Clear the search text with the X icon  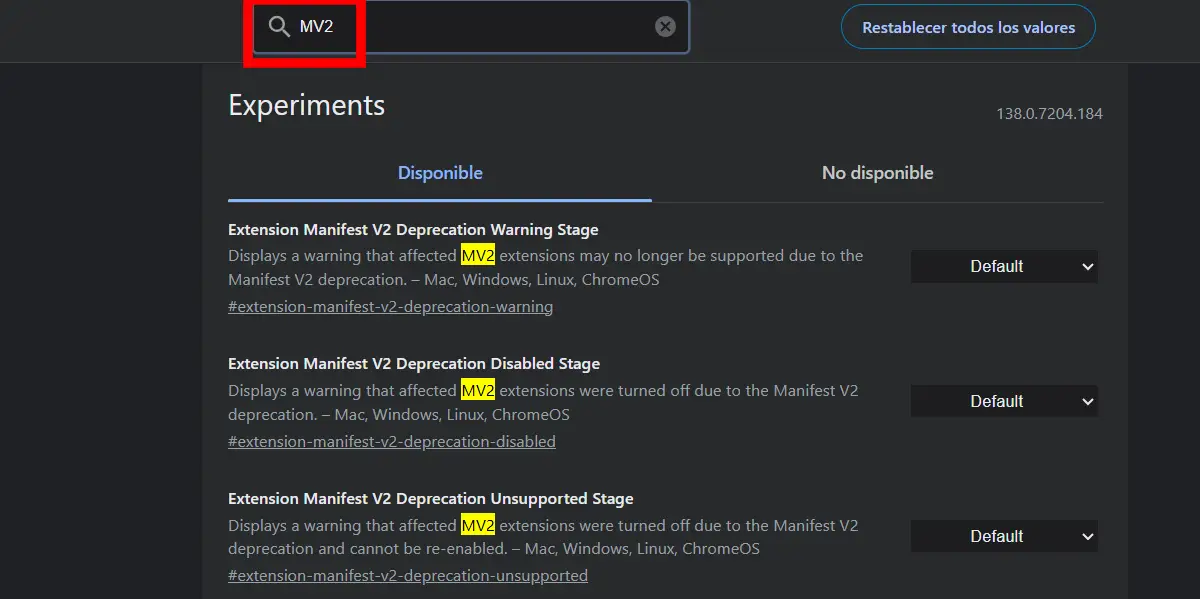pos(665,27)
